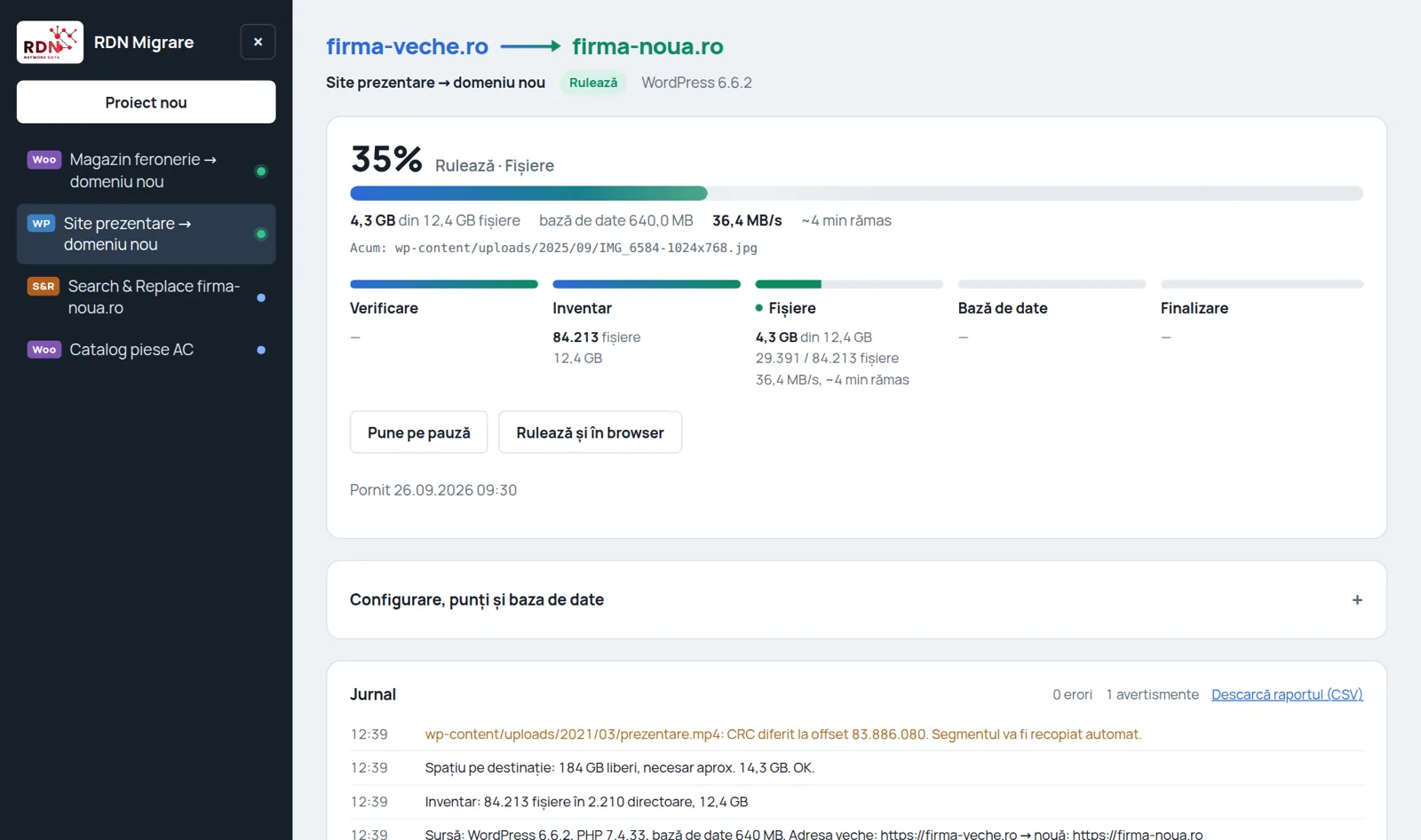Click the Pornit 26.09.2026 09:30 timestamp
Image resolution: width=1421 pixels, height=840 pixels.
click(433, 490)
